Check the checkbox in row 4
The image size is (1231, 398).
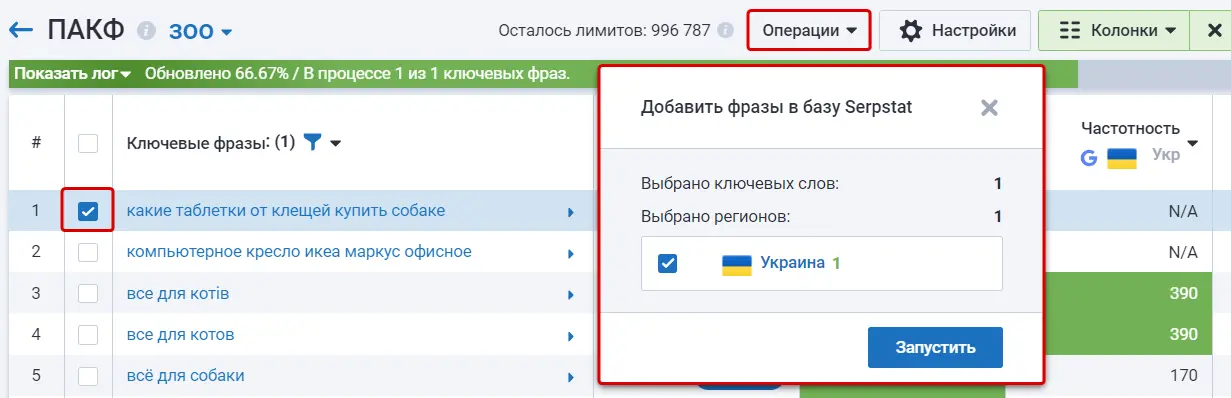[88, 335]
